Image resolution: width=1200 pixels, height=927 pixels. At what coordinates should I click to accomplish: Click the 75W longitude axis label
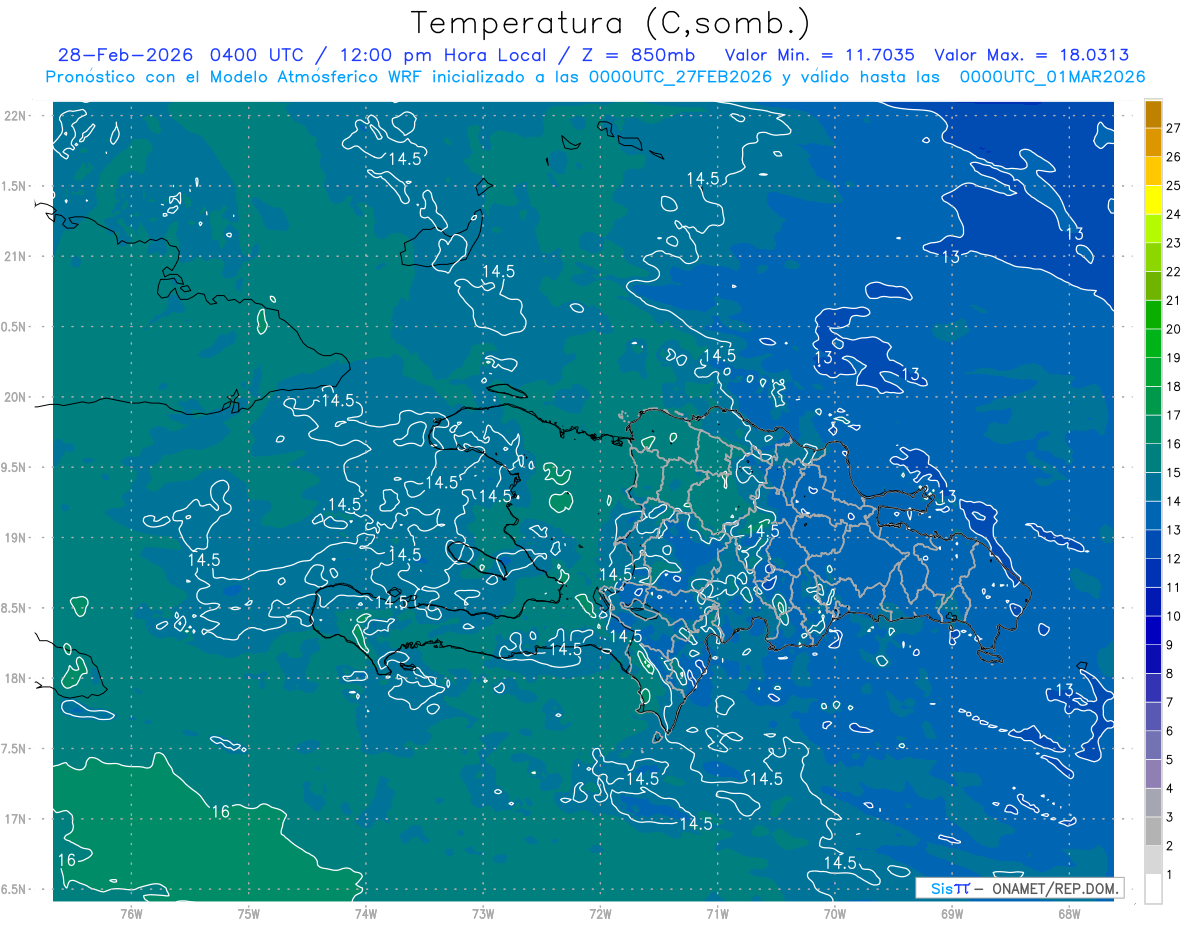click(x=249, y=913)
